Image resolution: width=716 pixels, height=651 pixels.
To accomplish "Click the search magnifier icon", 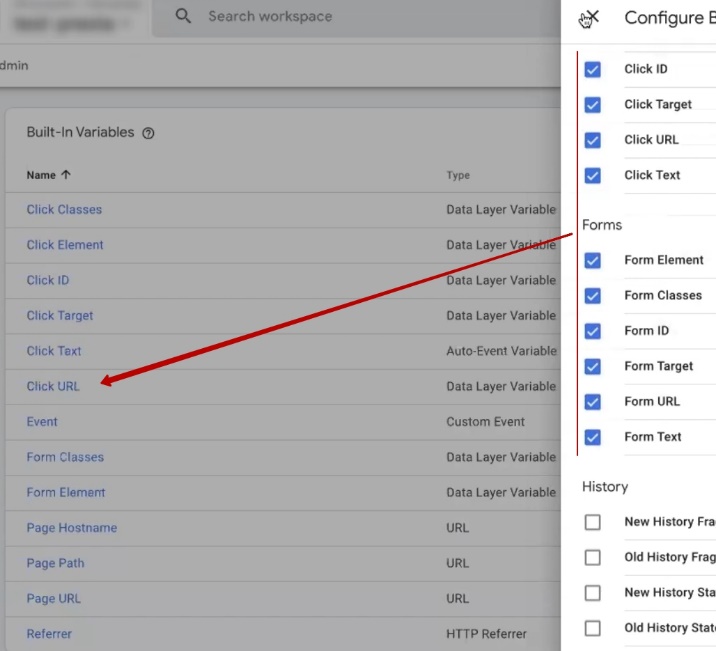I will (x=183, y=16).
